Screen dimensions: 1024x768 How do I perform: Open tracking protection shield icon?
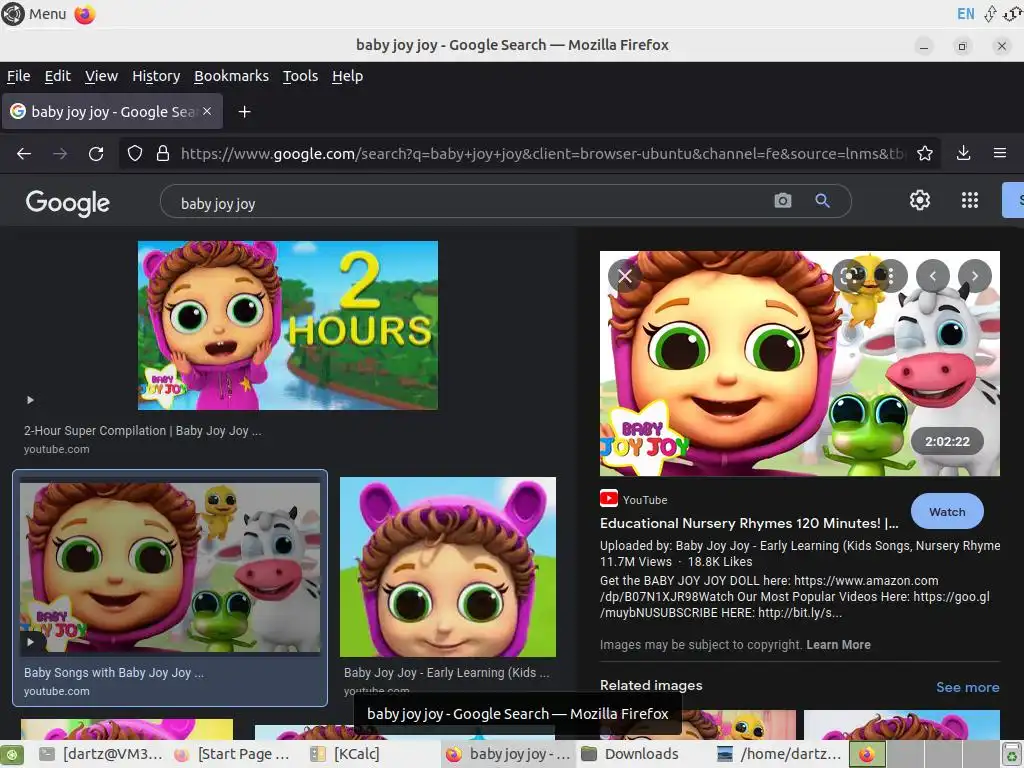point(135,153)
